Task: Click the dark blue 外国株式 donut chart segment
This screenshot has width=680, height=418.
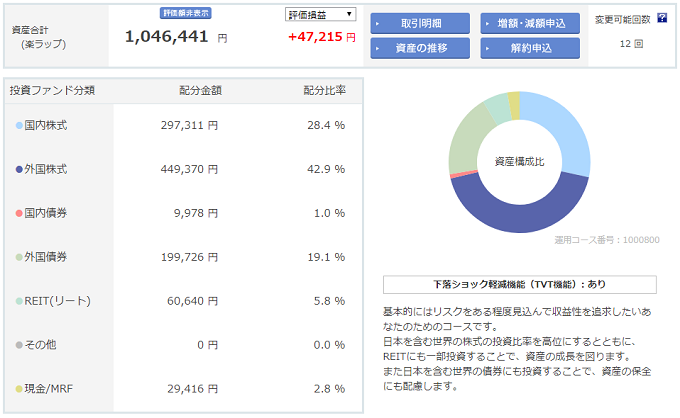Action: pyautogui.click(x=520, y=219)
